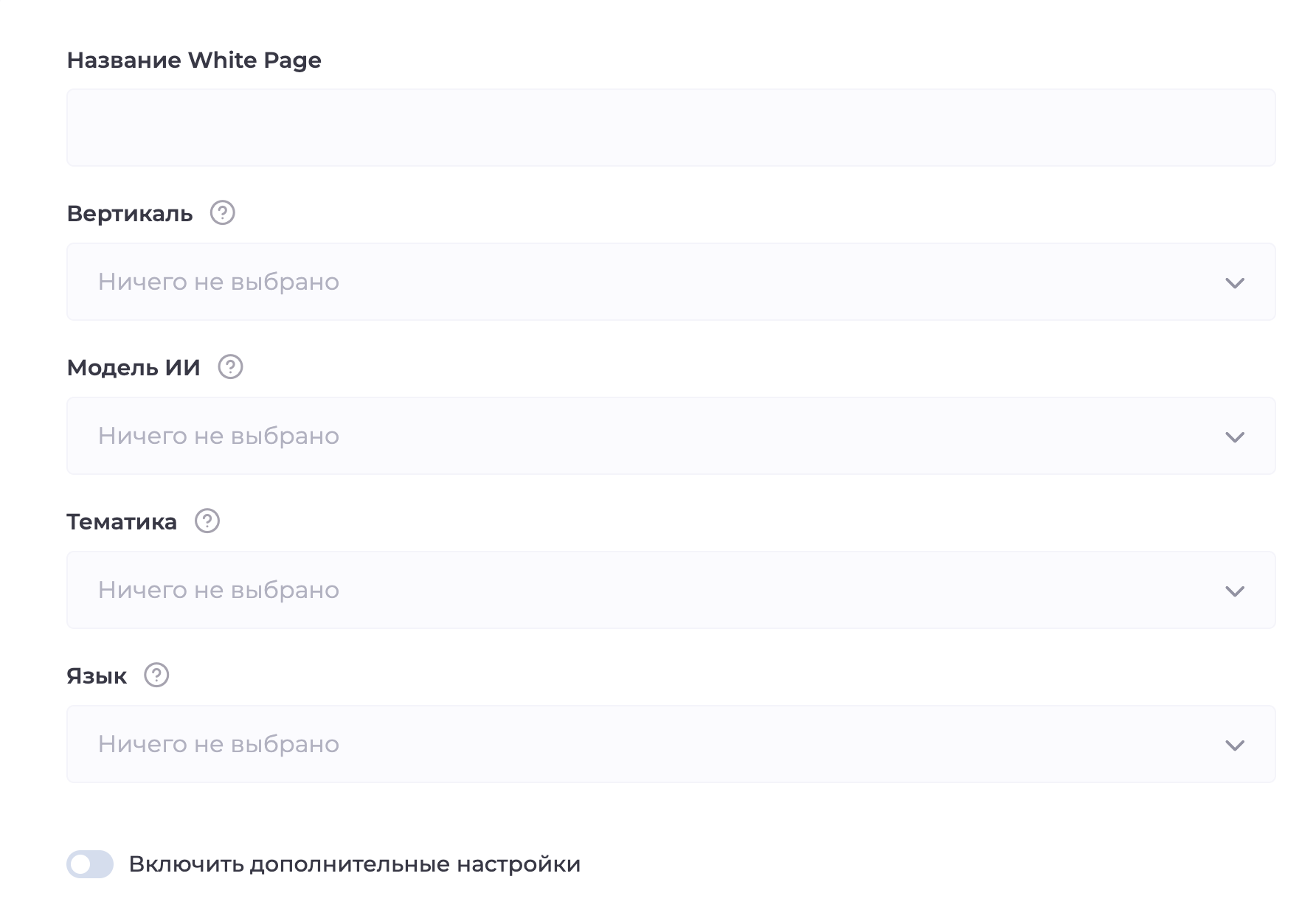The image size is (1316, 907).
Task: Click the 'Включить дополнительные настройки' label text
Action: click(354, 864)
